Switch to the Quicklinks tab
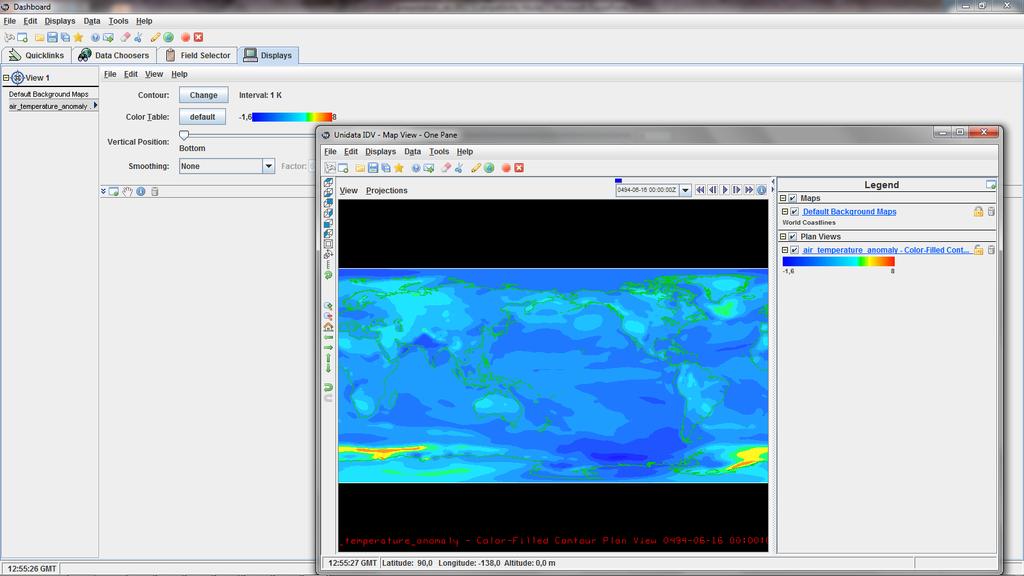 click(x=37, y=56)
